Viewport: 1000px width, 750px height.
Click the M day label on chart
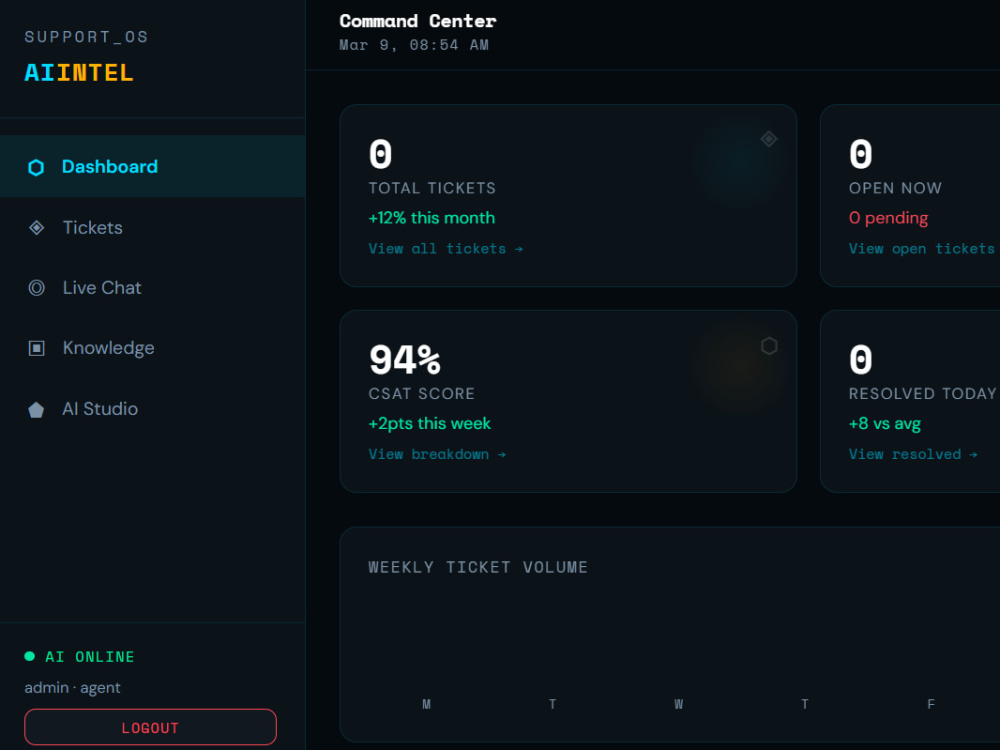(427, 704)
